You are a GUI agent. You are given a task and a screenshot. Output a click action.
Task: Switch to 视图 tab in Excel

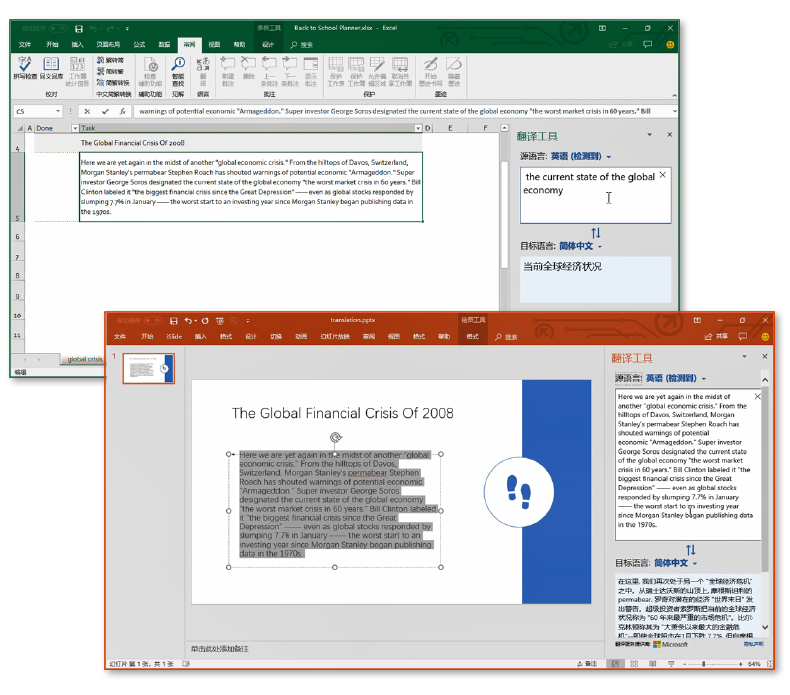pos(215,45)
